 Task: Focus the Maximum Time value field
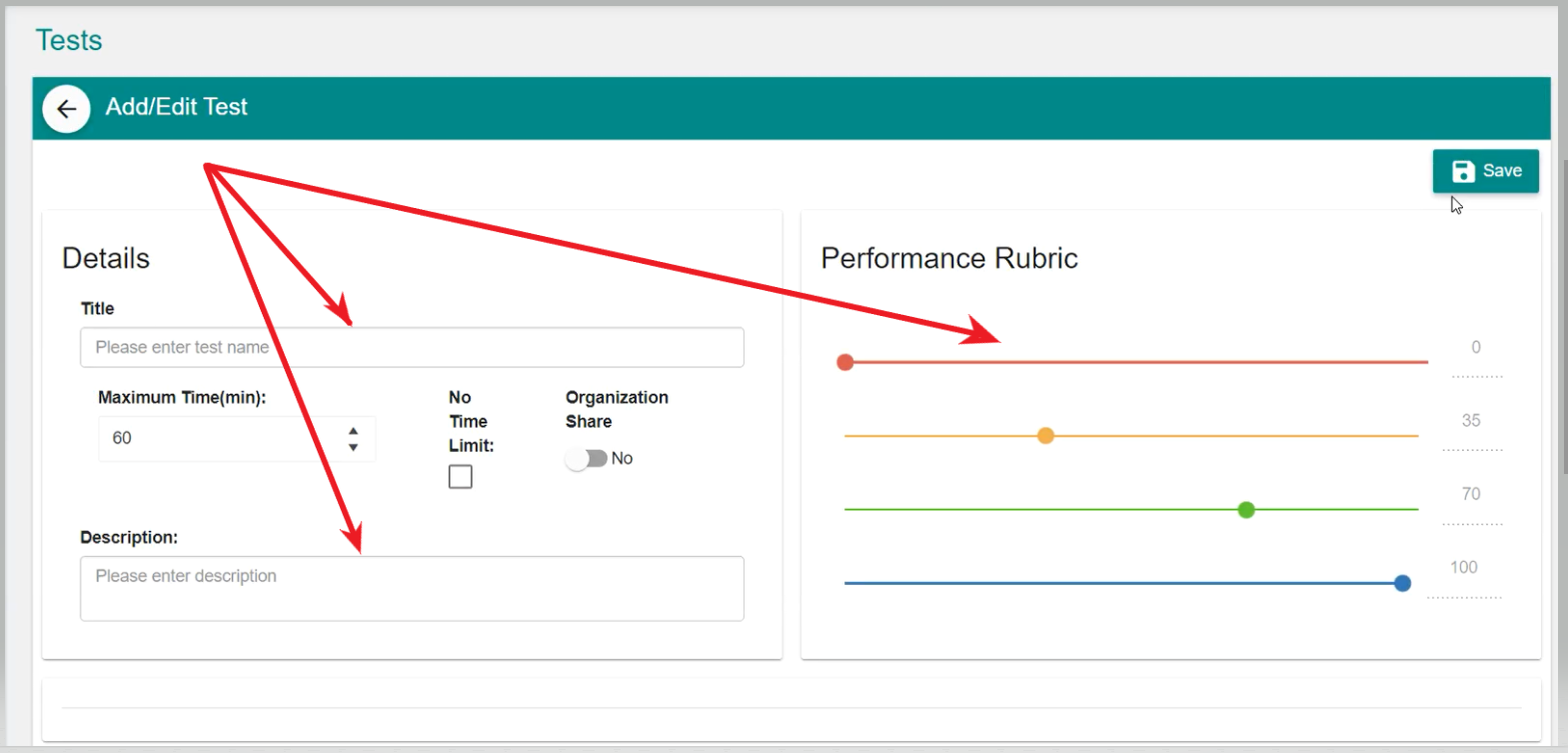click(220, 438)
